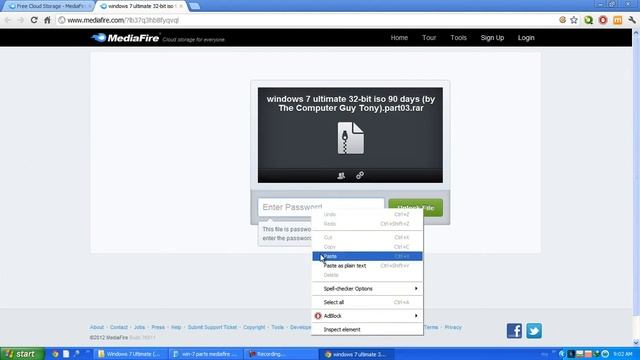Open the Facebook icon in footer
Viewport: 640px width, 360px height.
(x=514, y=331)
